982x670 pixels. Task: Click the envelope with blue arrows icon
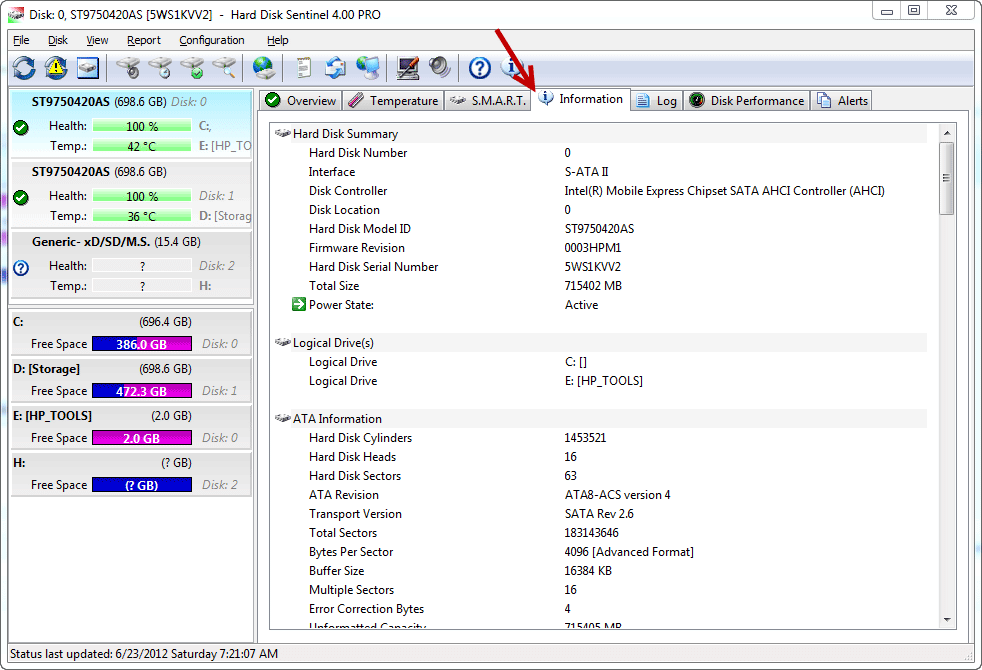click(335, 68)
